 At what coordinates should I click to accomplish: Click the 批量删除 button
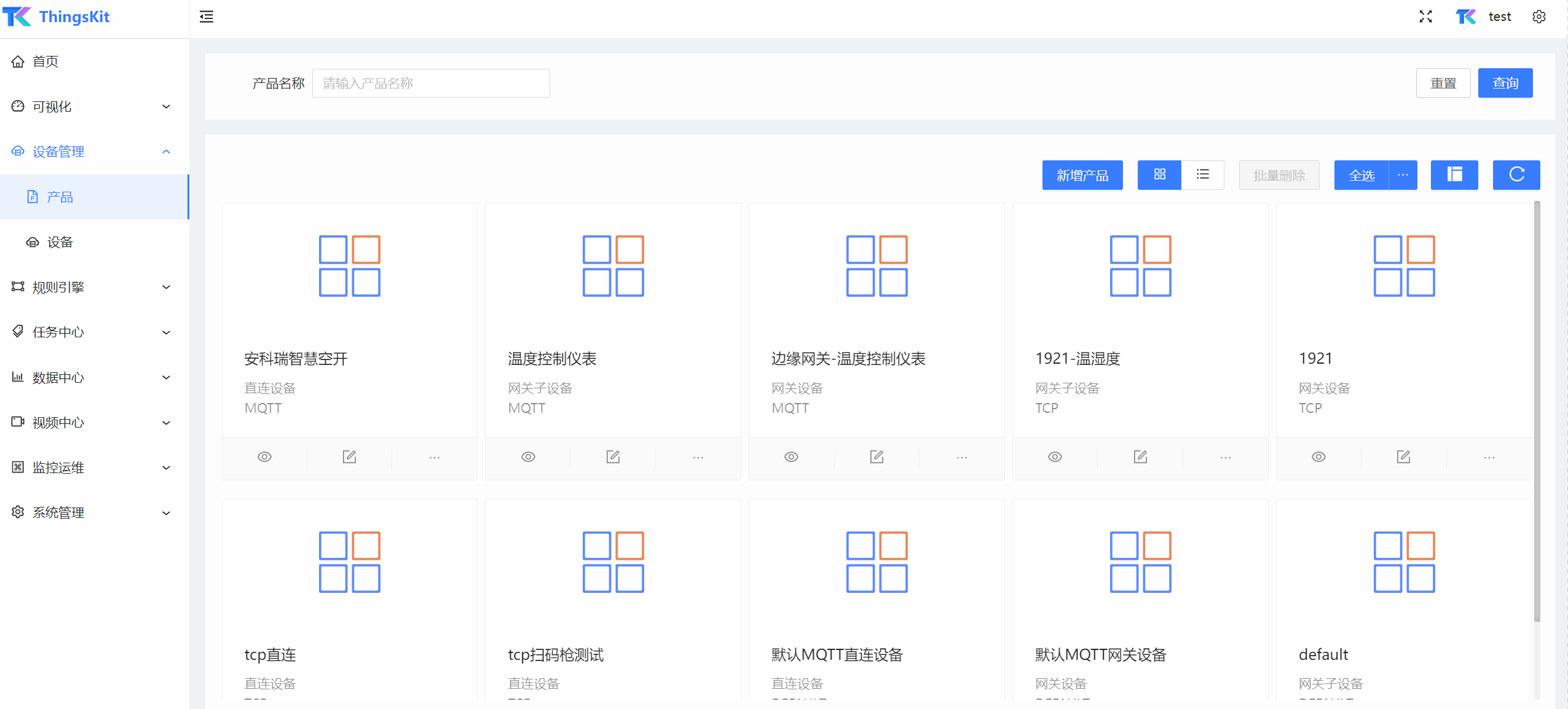pyautogui.click(x=1279, y=175)
